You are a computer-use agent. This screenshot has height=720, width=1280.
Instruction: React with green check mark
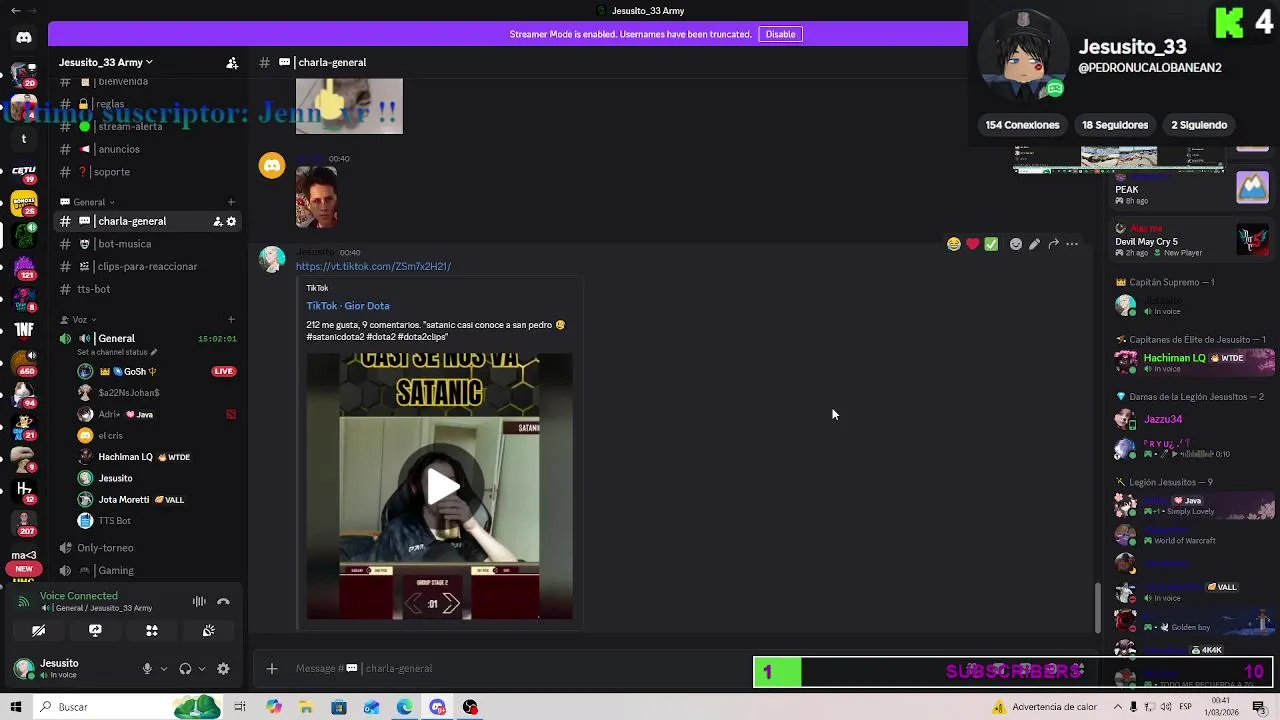coord(991,244)
